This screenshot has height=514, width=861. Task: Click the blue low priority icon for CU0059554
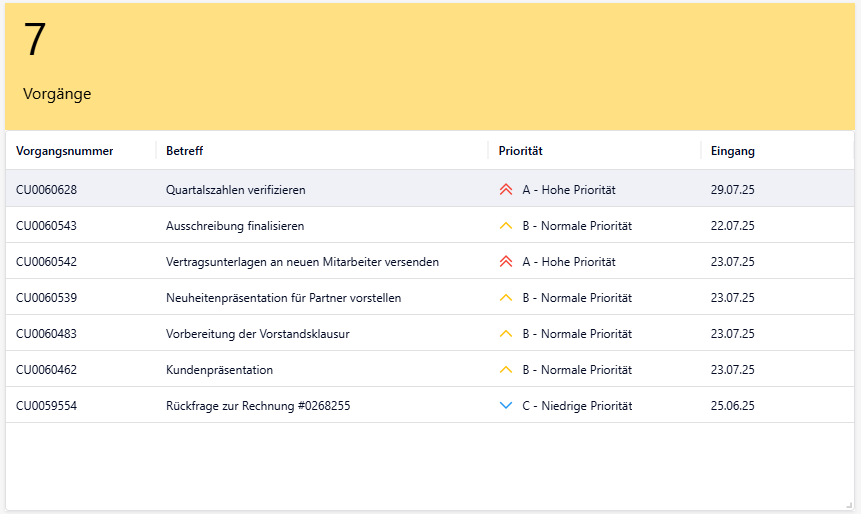[505, 406]
